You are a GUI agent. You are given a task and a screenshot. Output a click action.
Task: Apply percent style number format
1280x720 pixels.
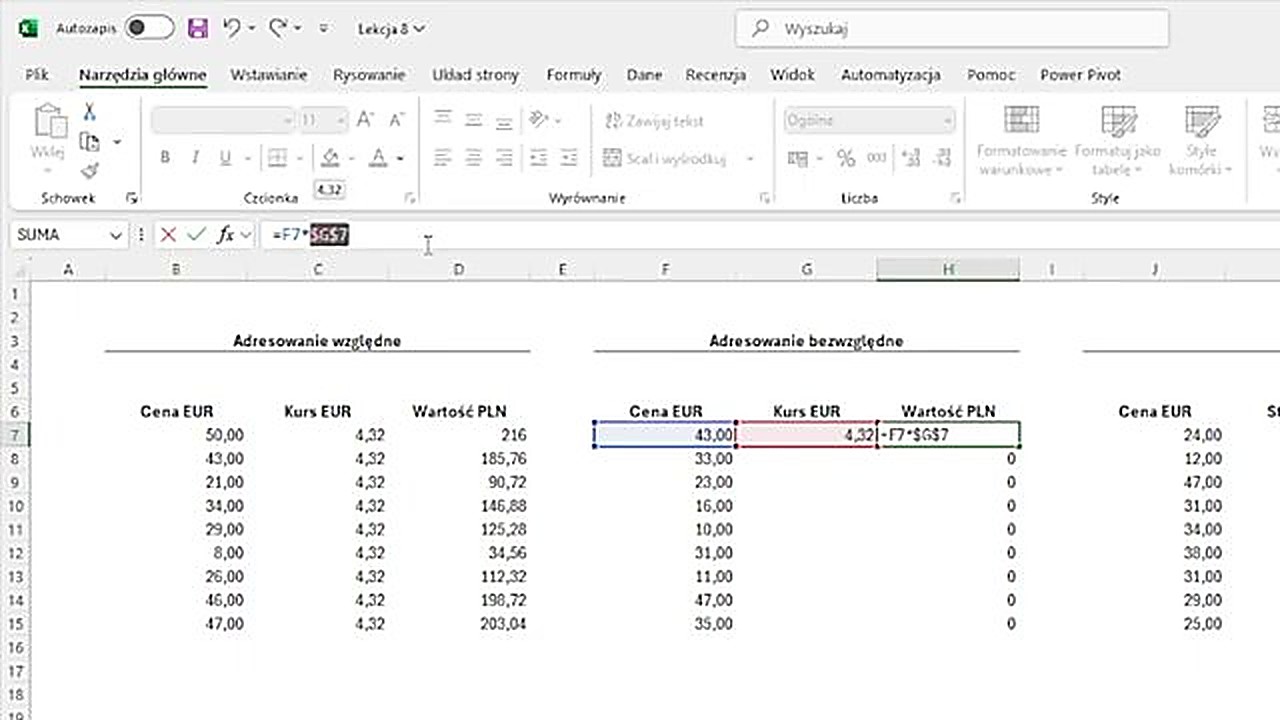tap(846, 158)
